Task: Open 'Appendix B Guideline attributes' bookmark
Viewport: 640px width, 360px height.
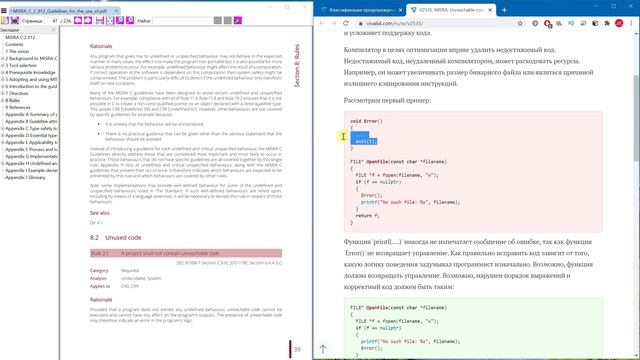Action: pyautogui.click(x=31, y=121)
